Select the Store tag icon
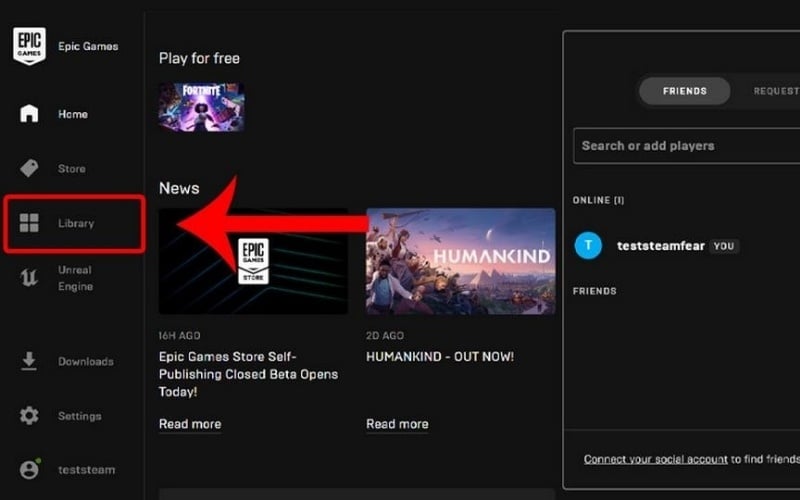 click(29, 168)
